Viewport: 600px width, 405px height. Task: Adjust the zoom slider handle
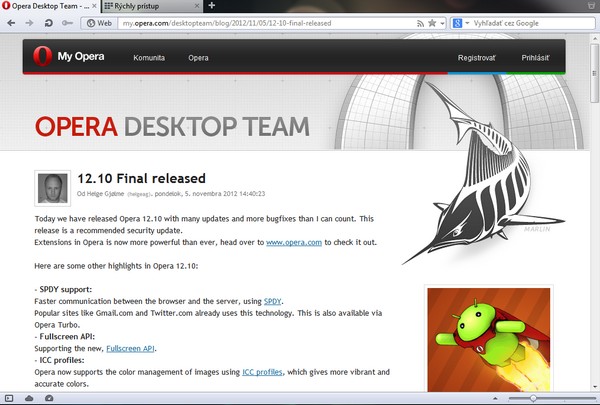point(533,398)
